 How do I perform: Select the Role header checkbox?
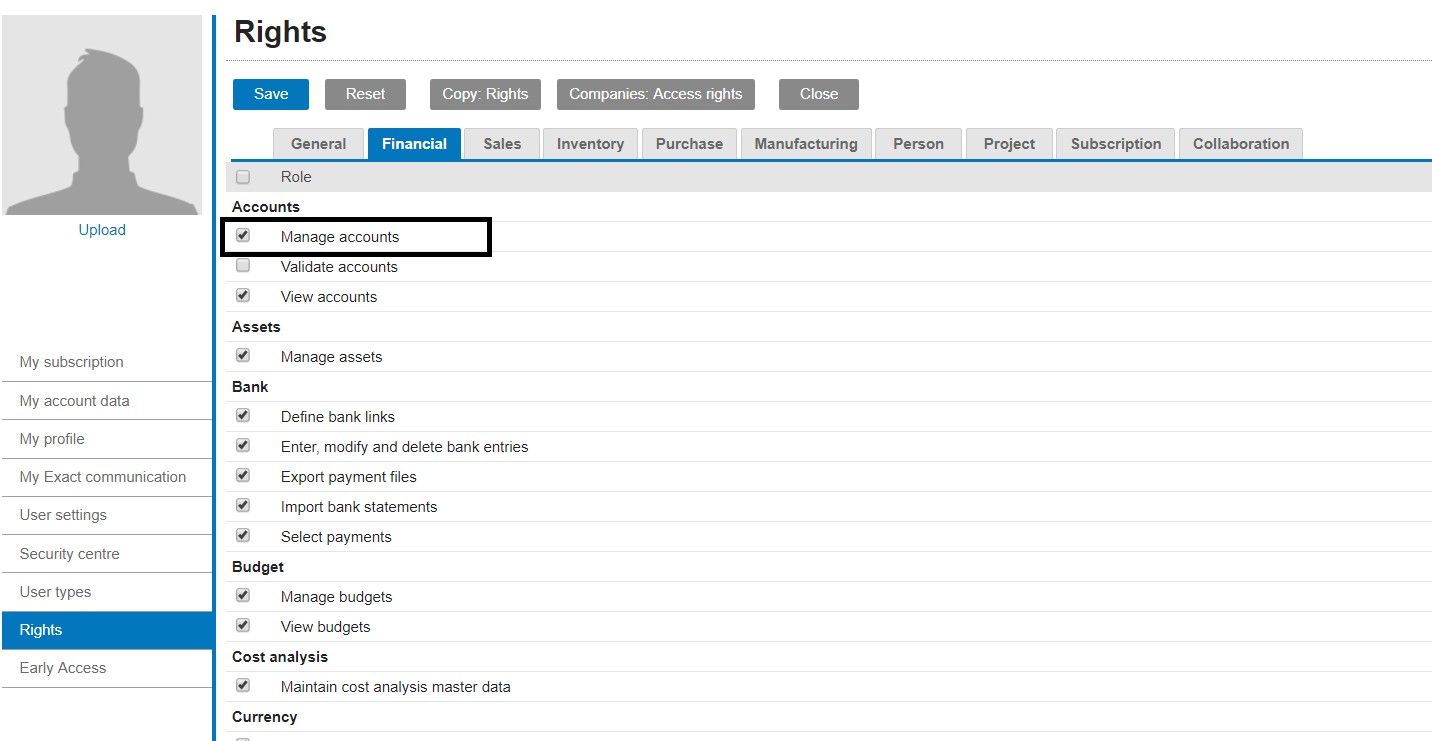point(243,176)
